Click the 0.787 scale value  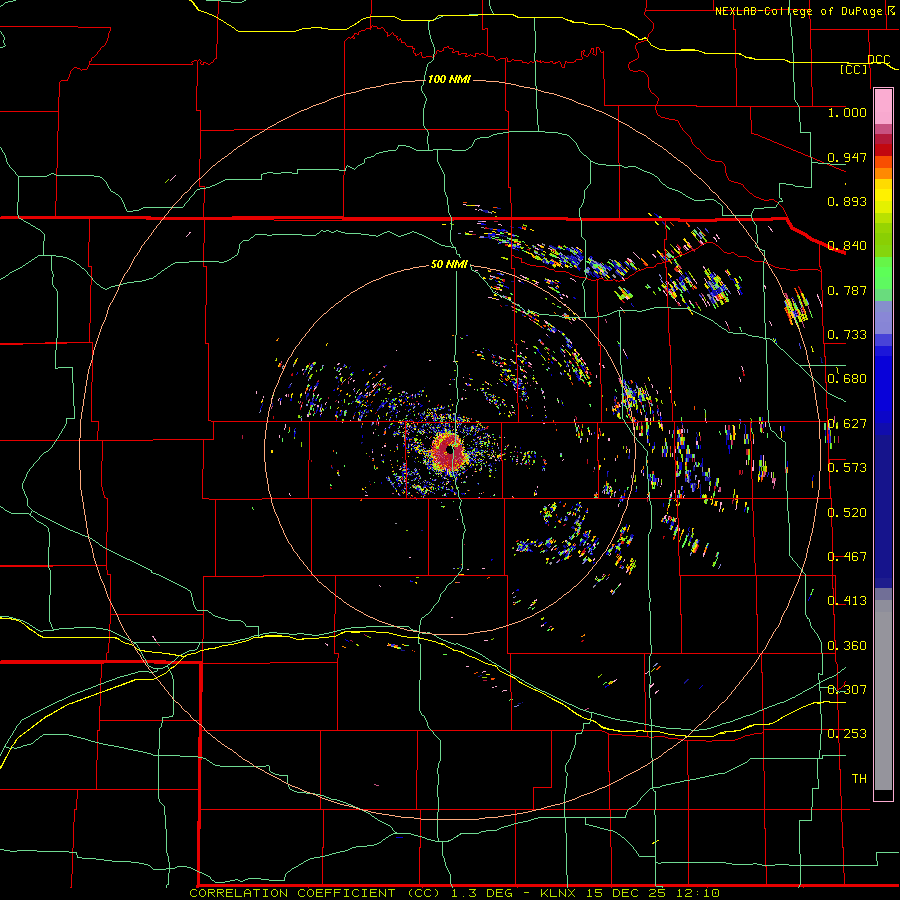(847, 290)
